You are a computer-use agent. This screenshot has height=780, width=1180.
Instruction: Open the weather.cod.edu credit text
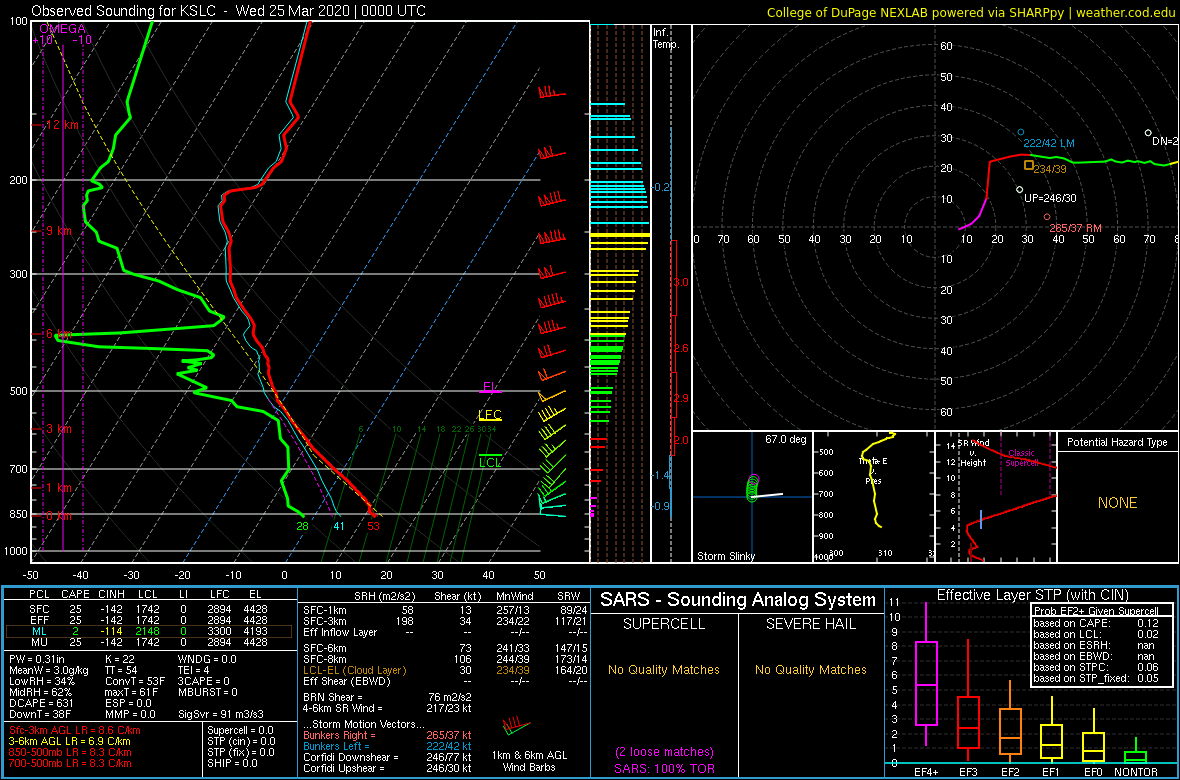coord(1124,12)
